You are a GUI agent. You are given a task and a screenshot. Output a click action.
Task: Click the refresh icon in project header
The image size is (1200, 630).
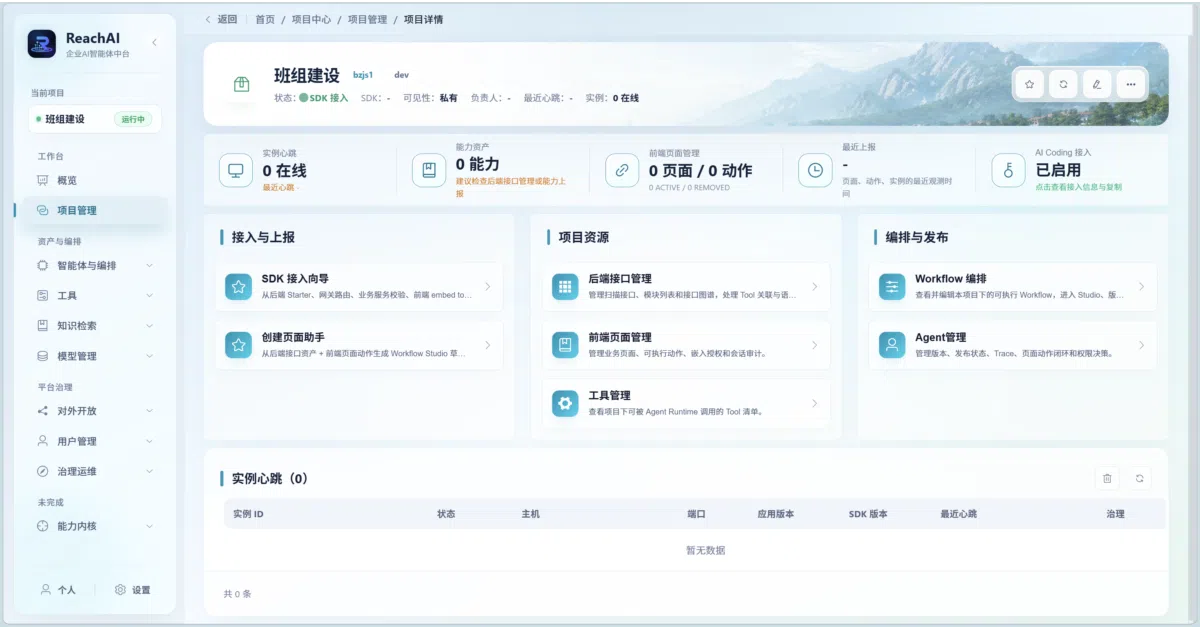(1063, 84)
